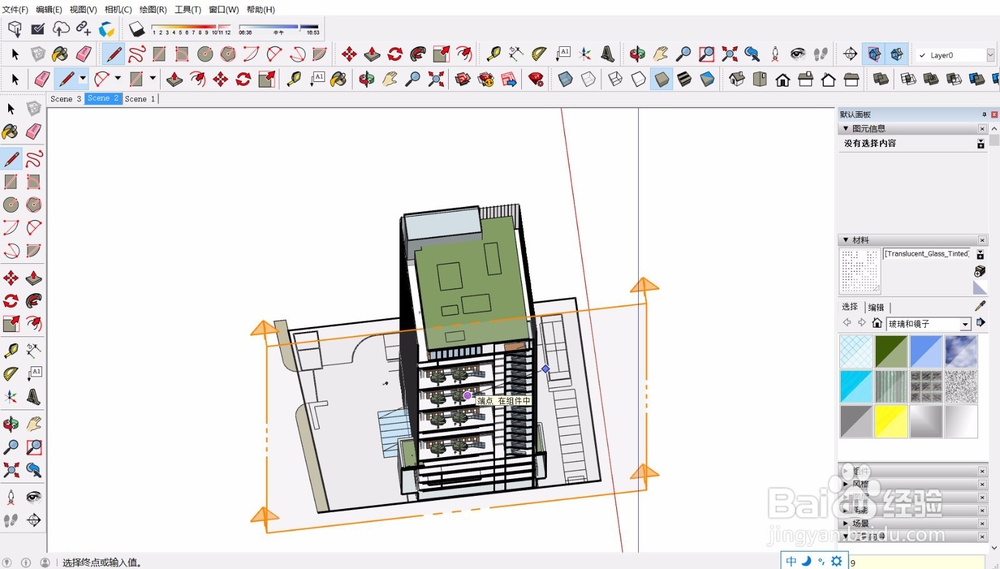Pick the dark green glass swatch
Screen dimensions: 1000x569
[x=891, y=351]
